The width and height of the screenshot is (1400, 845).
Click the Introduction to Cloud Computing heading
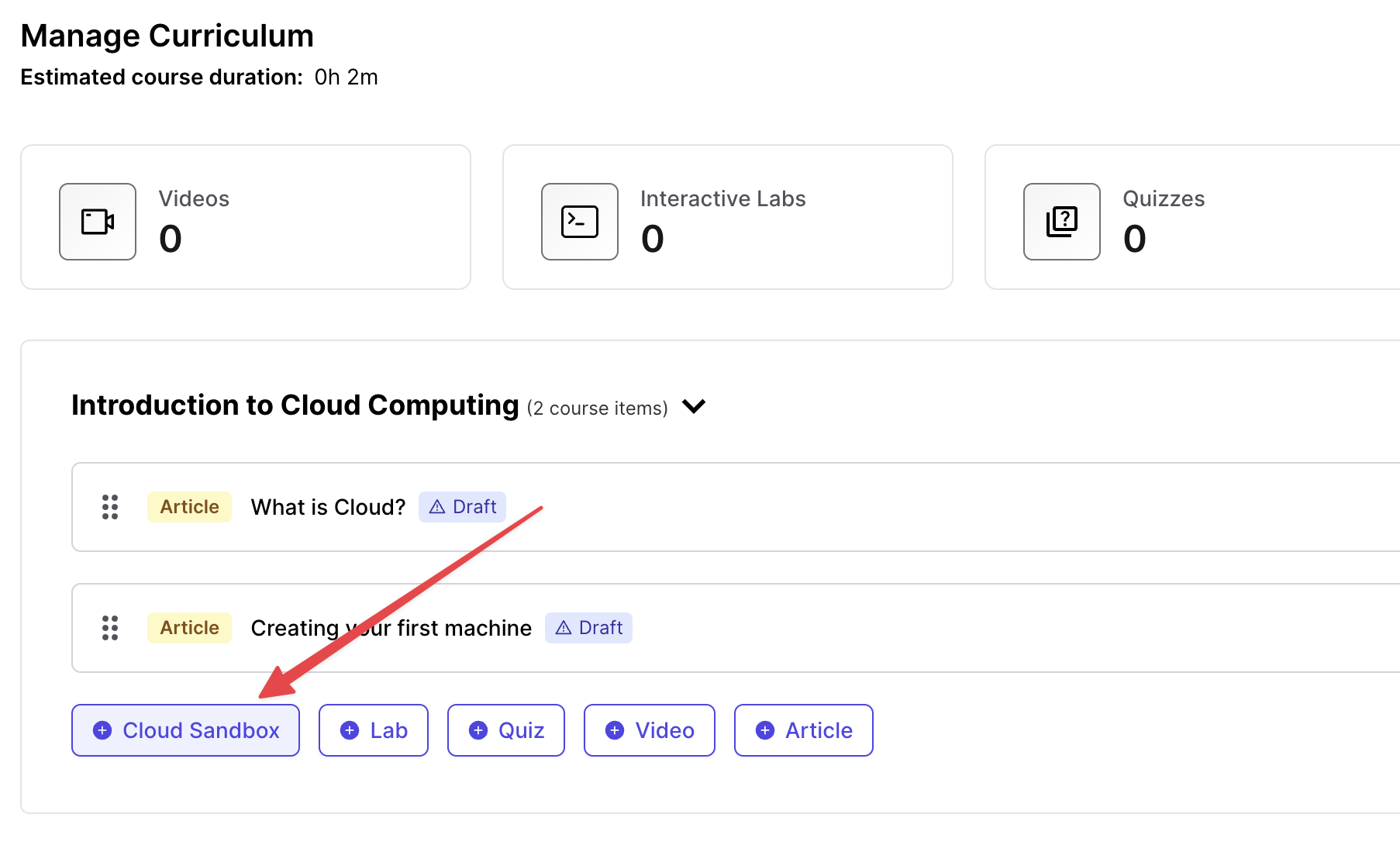[295, 405]
